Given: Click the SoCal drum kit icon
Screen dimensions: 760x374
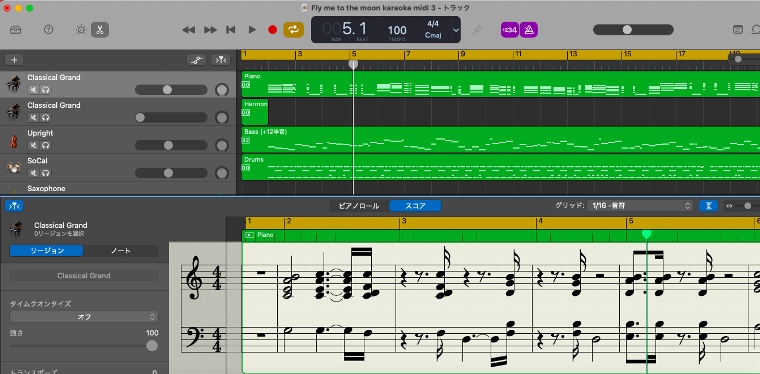Looking at the screenshot, I should (x=13, y=168).
